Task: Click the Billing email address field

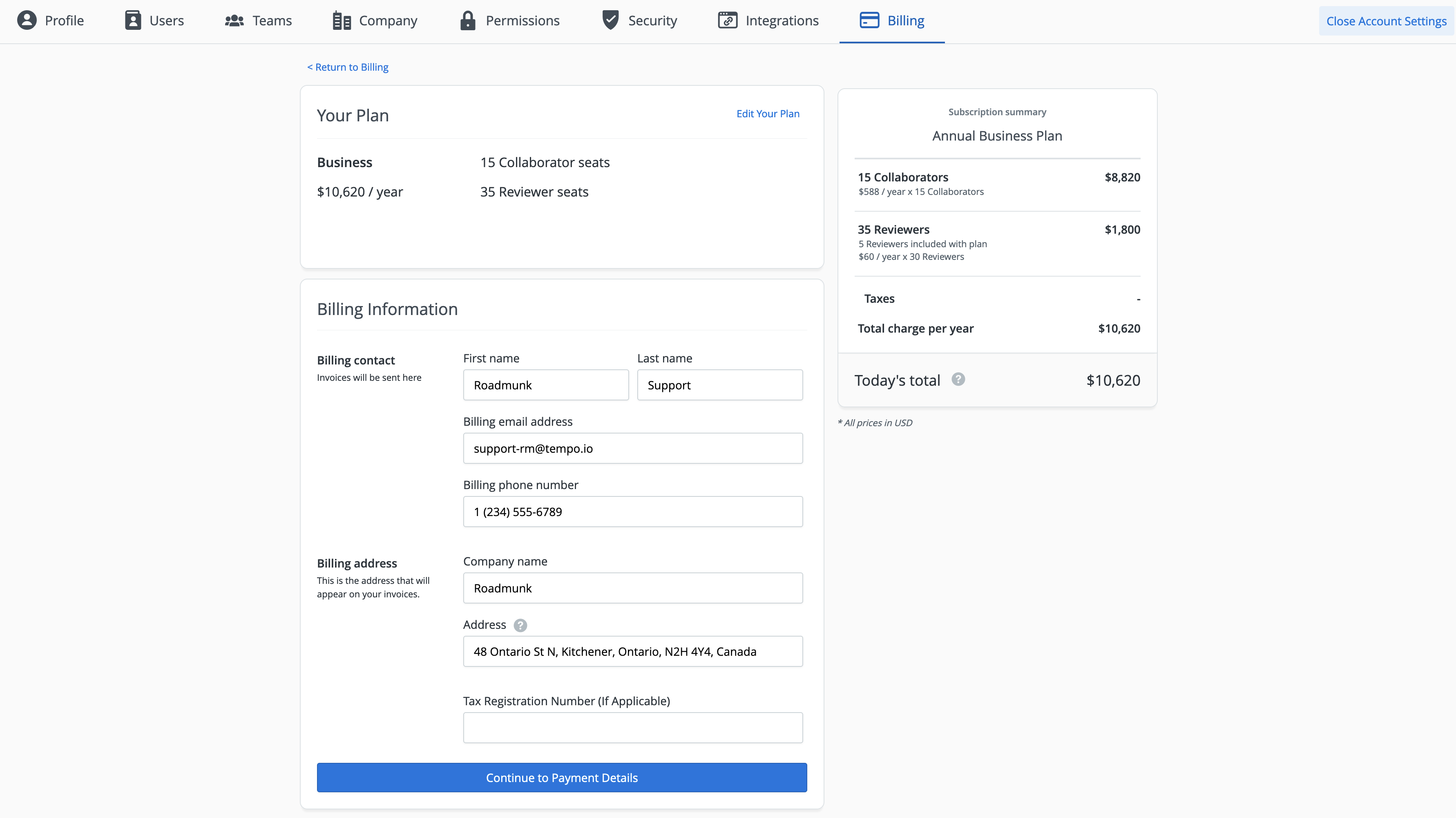Action: tap(632, 448)
